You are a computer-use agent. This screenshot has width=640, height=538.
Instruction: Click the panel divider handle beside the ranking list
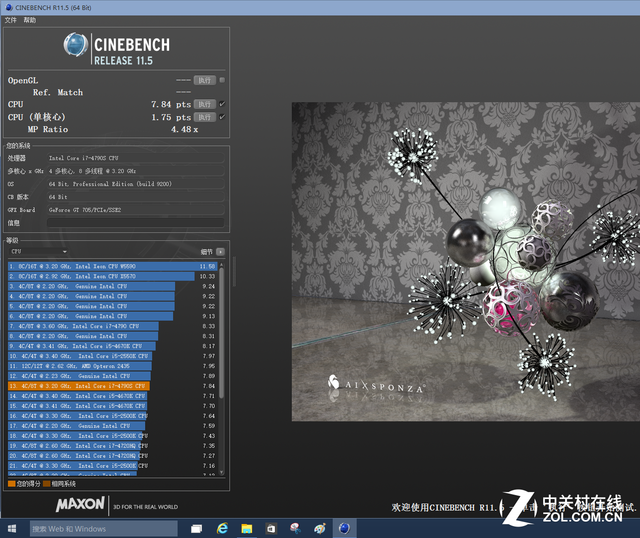pyautogui.click(x=234, y=271)
